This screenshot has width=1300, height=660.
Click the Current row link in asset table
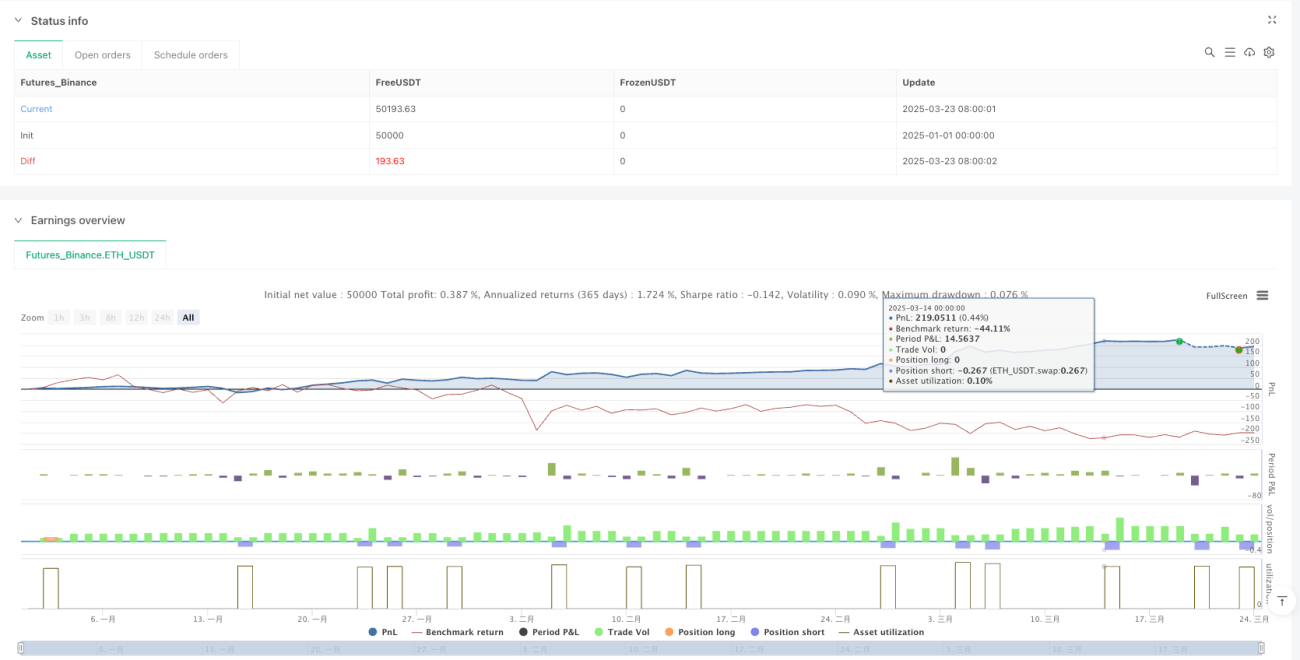click(x=37, y=109)
